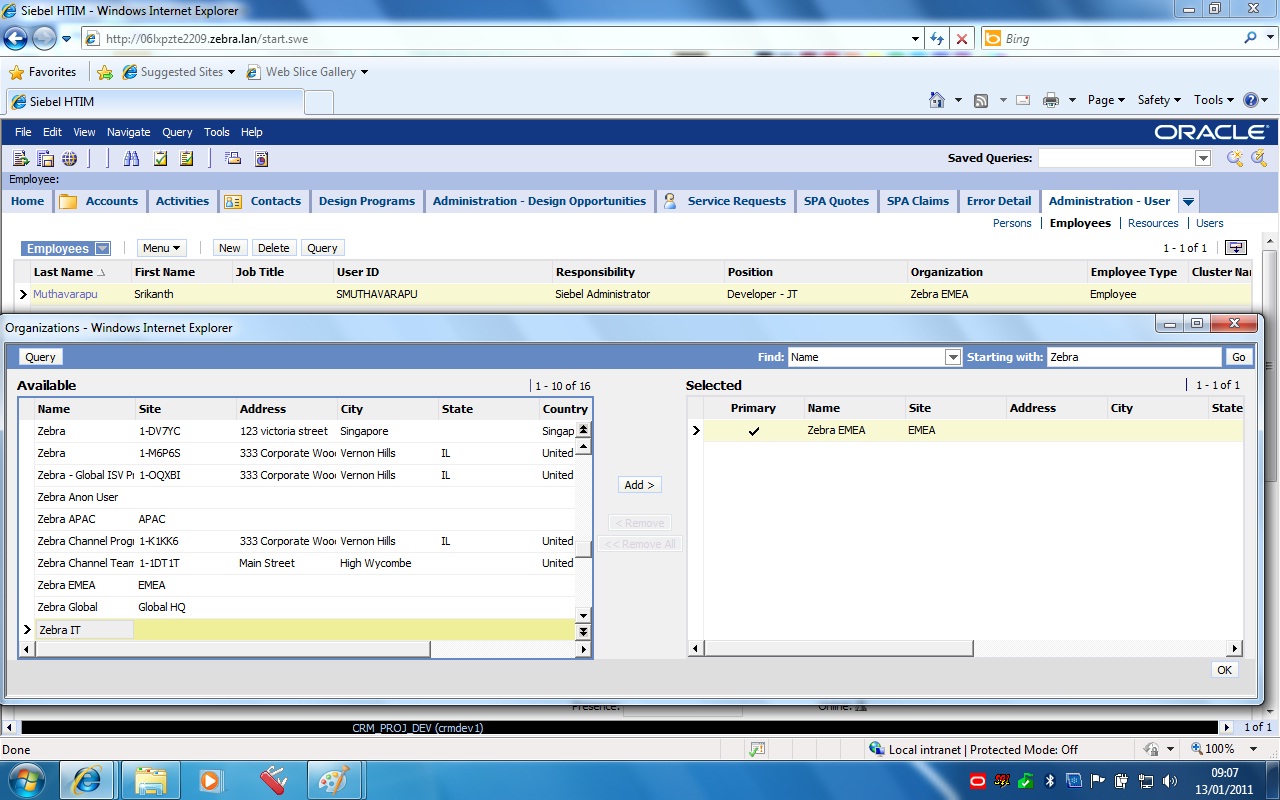Toggle the Primary checkmark for Zebra EMEA

pos(753,430)
